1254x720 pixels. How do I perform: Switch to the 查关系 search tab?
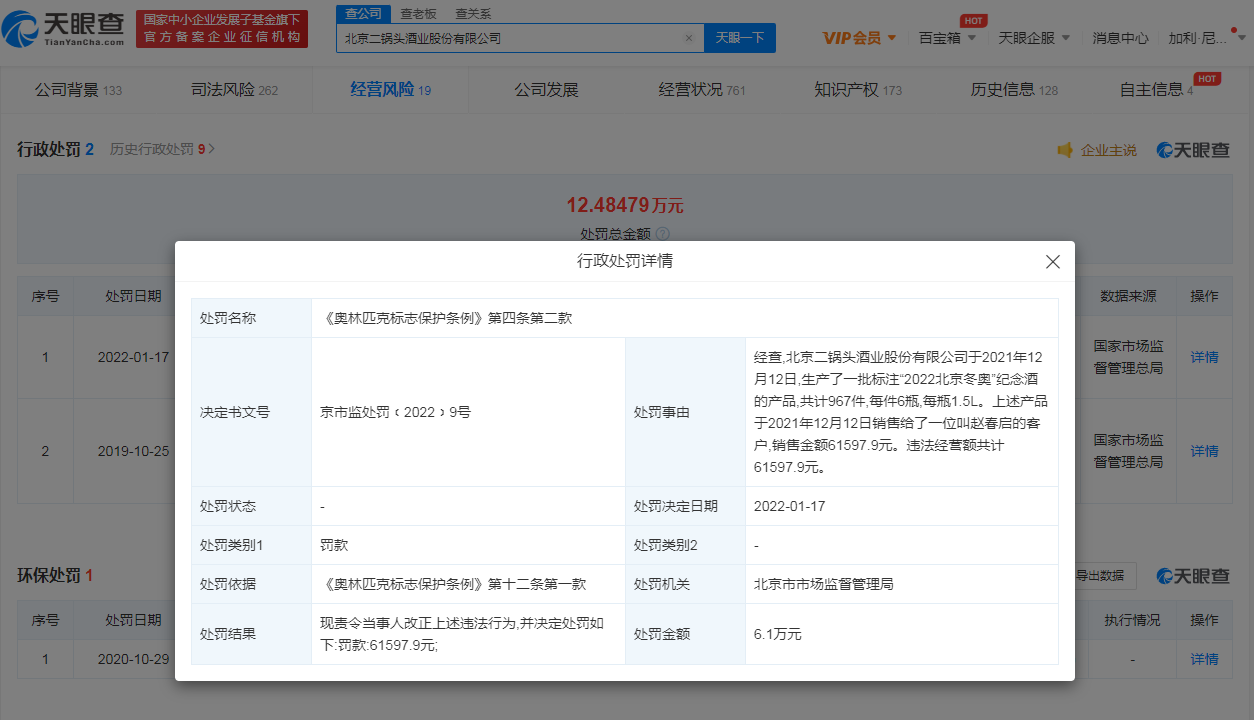pyautogui.click(x=472, y=14)
